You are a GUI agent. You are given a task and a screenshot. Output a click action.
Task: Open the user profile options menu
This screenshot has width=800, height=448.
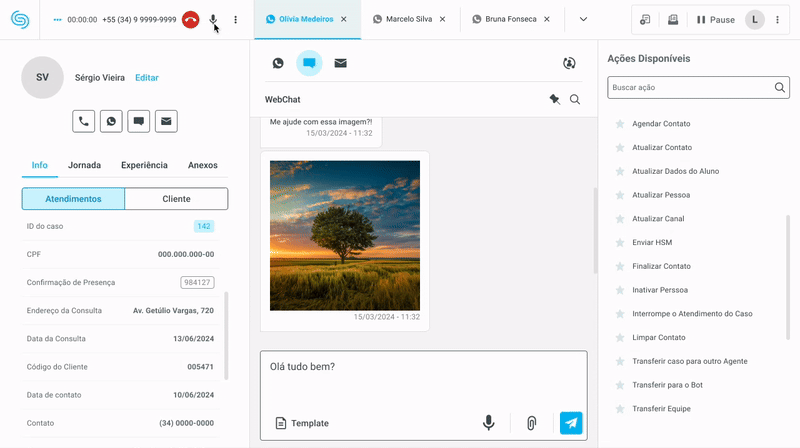tap(777, 19)
